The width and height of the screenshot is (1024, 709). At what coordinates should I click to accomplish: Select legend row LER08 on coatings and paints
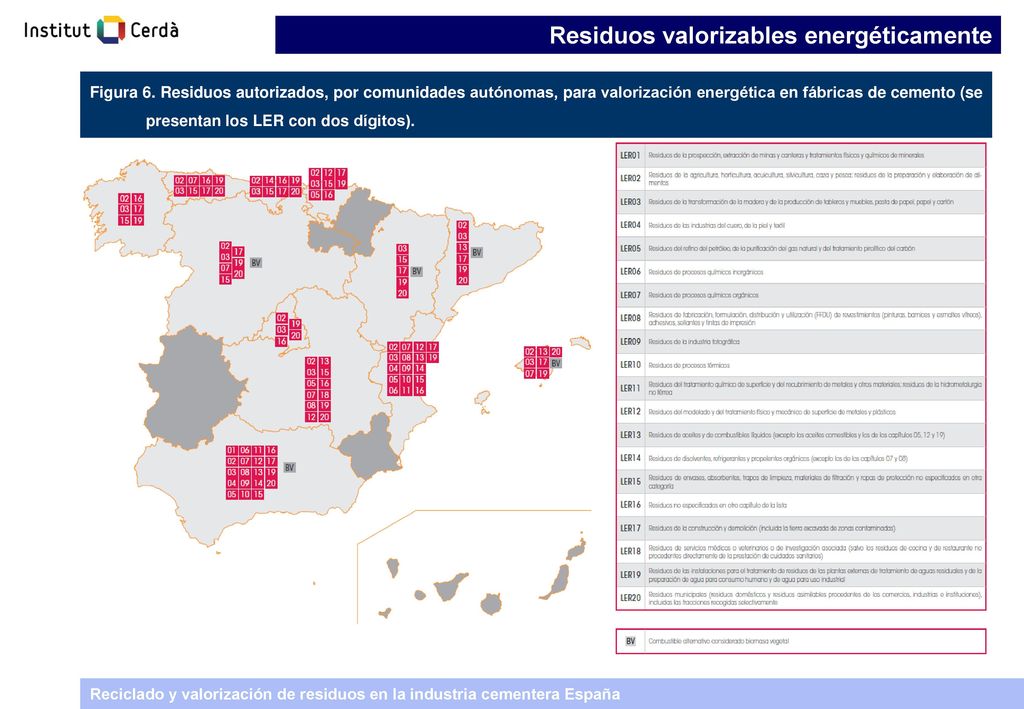point(801,318)
